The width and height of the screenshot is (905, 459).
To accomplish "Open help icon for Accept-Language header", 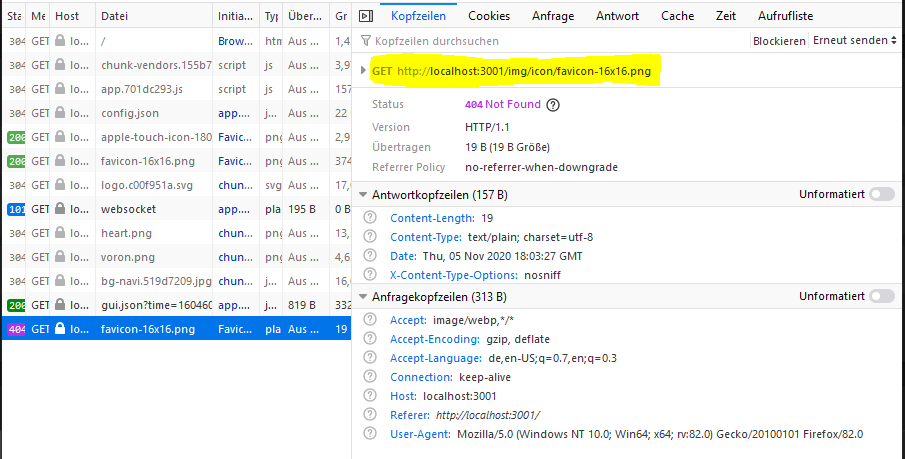I will (x=370, y=357).
